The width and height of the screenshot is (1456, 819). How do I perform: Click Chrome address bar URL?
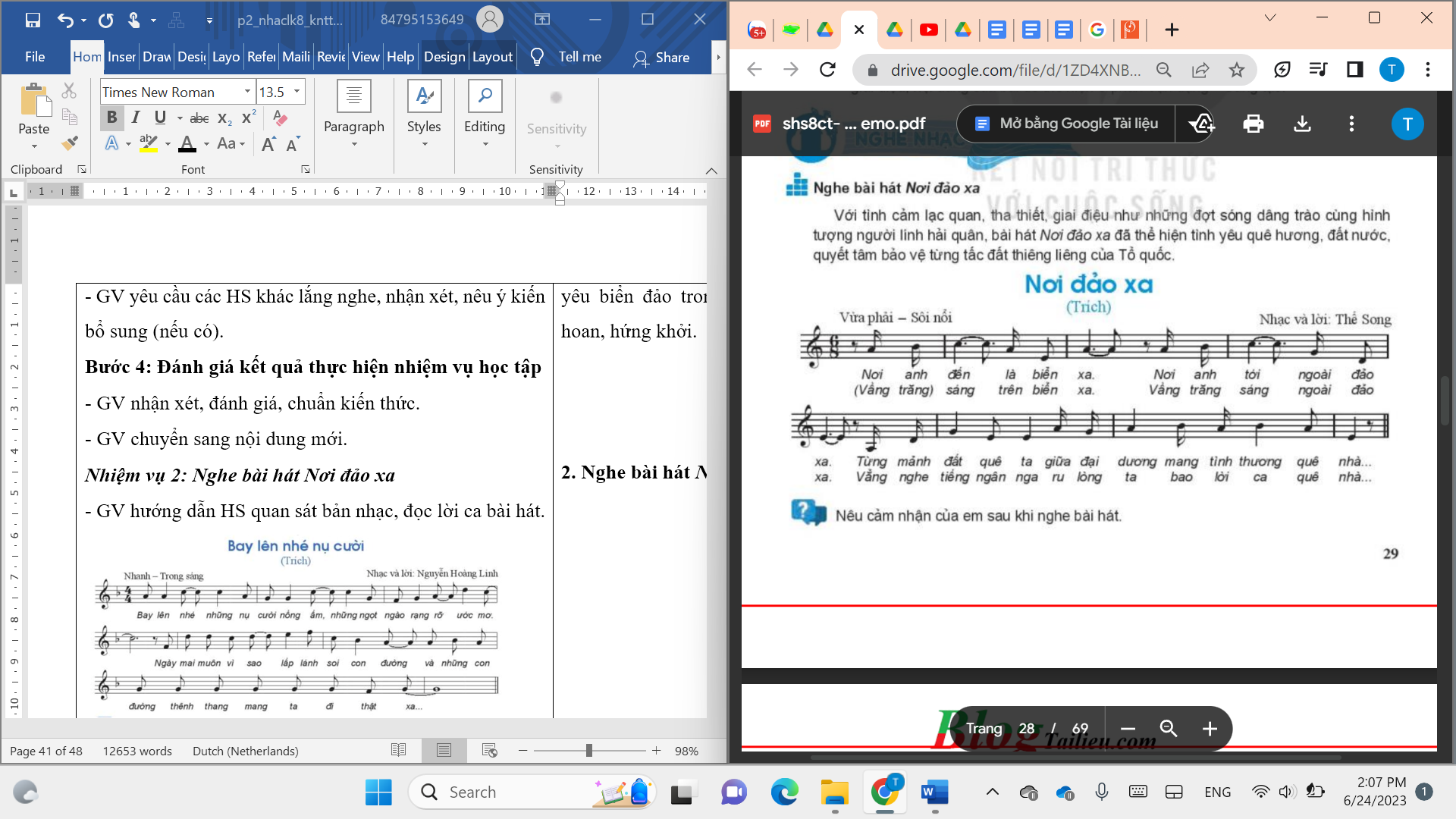pyautogui.click(x=1015, y=70)
